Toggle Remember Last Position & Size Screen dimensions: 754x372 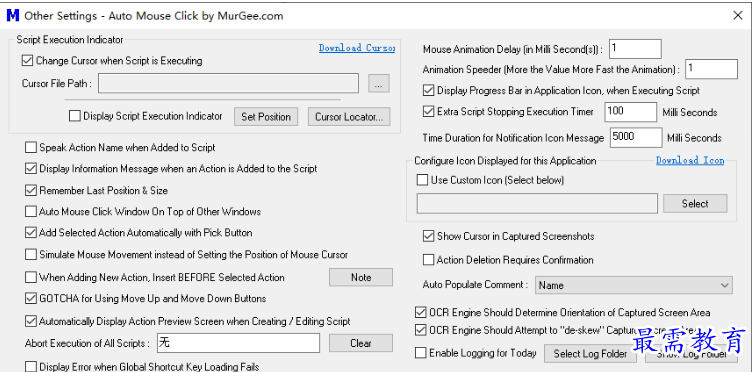[x=31, y=190]
